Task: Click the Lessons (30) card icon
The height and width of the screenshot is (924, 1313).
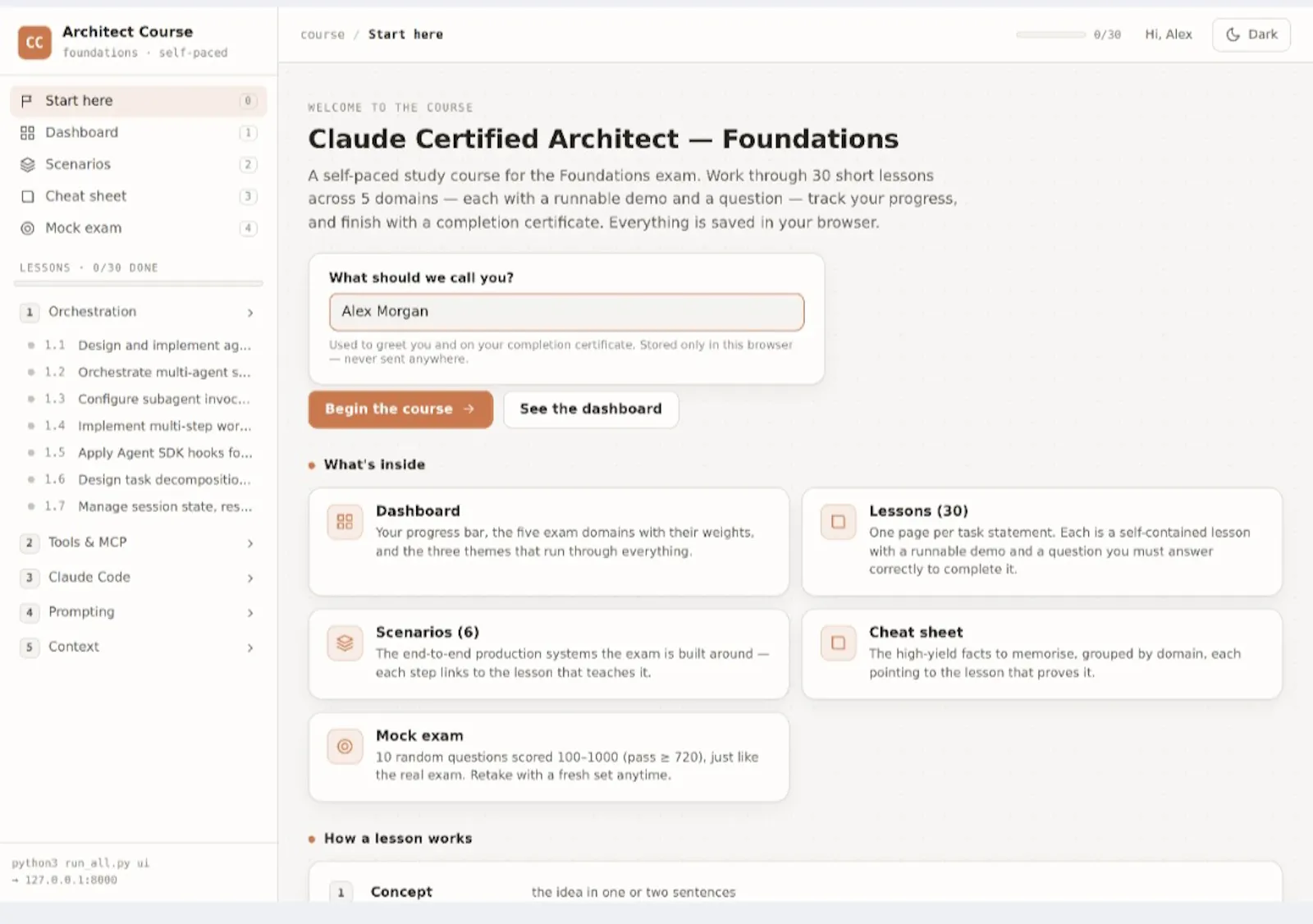Action: tap(838, 522)
